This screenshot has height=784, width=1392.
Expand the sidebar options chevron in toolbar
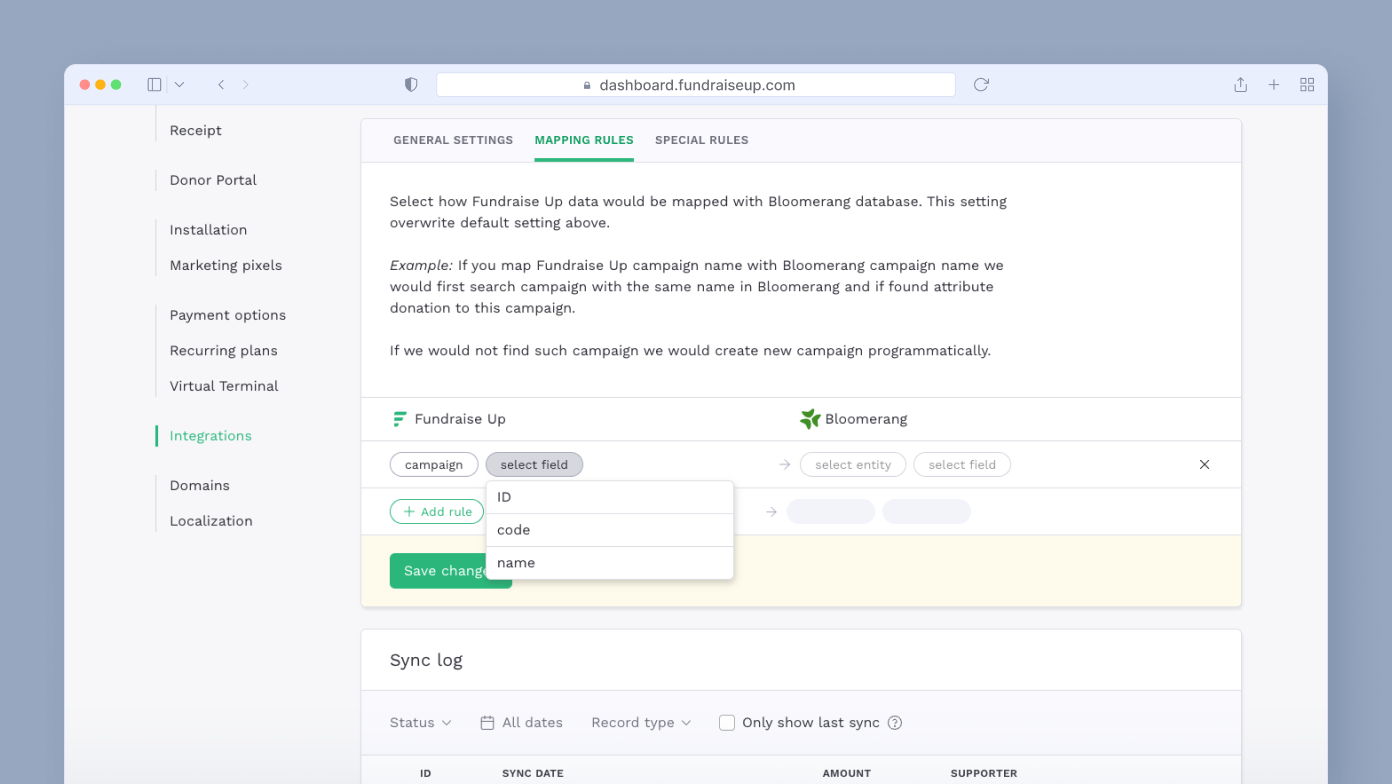coord(179,85)
